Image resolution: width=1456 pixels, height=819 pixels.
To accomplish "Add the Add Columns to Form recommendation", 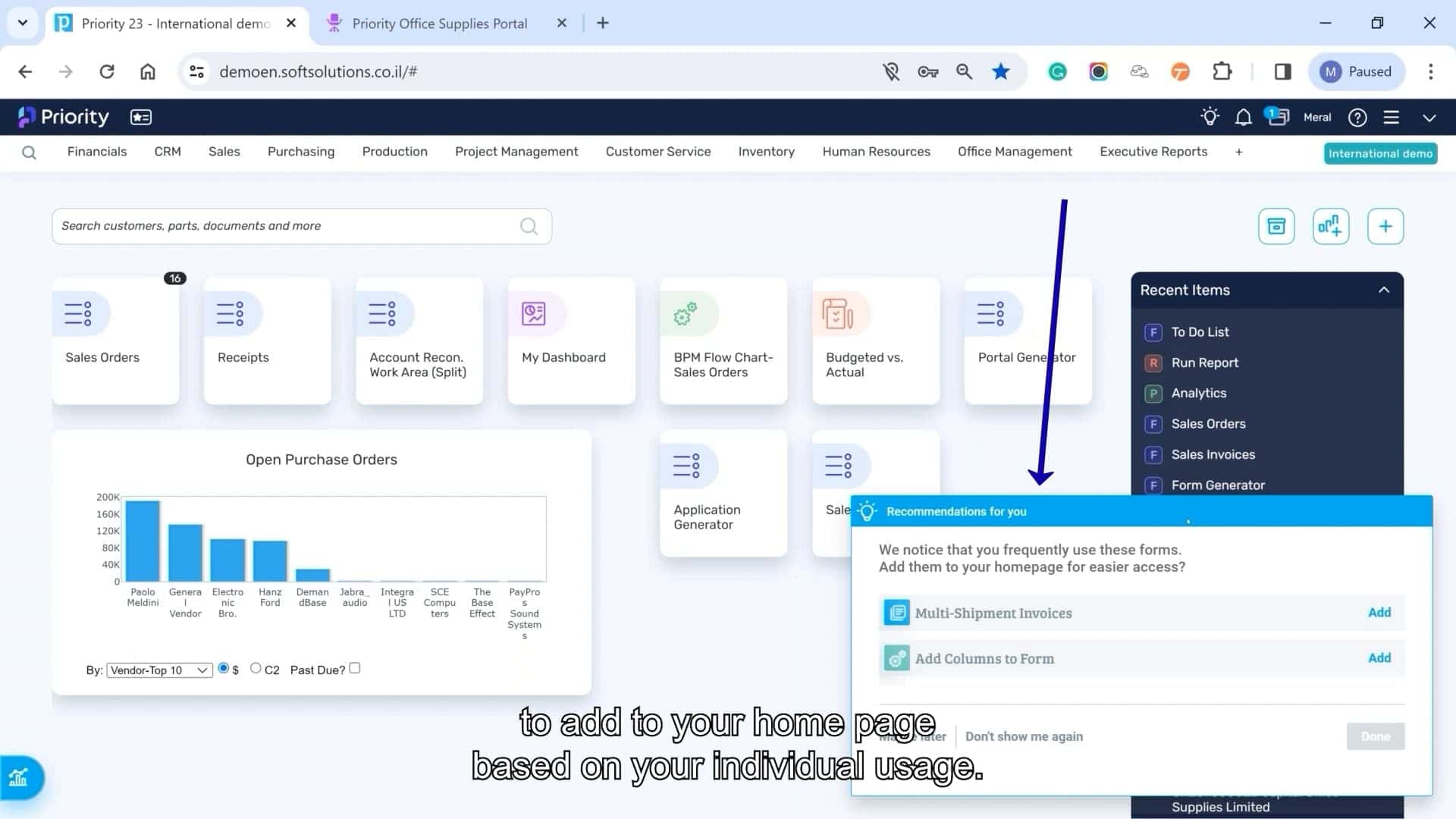I will click(x=1379, y=658).
